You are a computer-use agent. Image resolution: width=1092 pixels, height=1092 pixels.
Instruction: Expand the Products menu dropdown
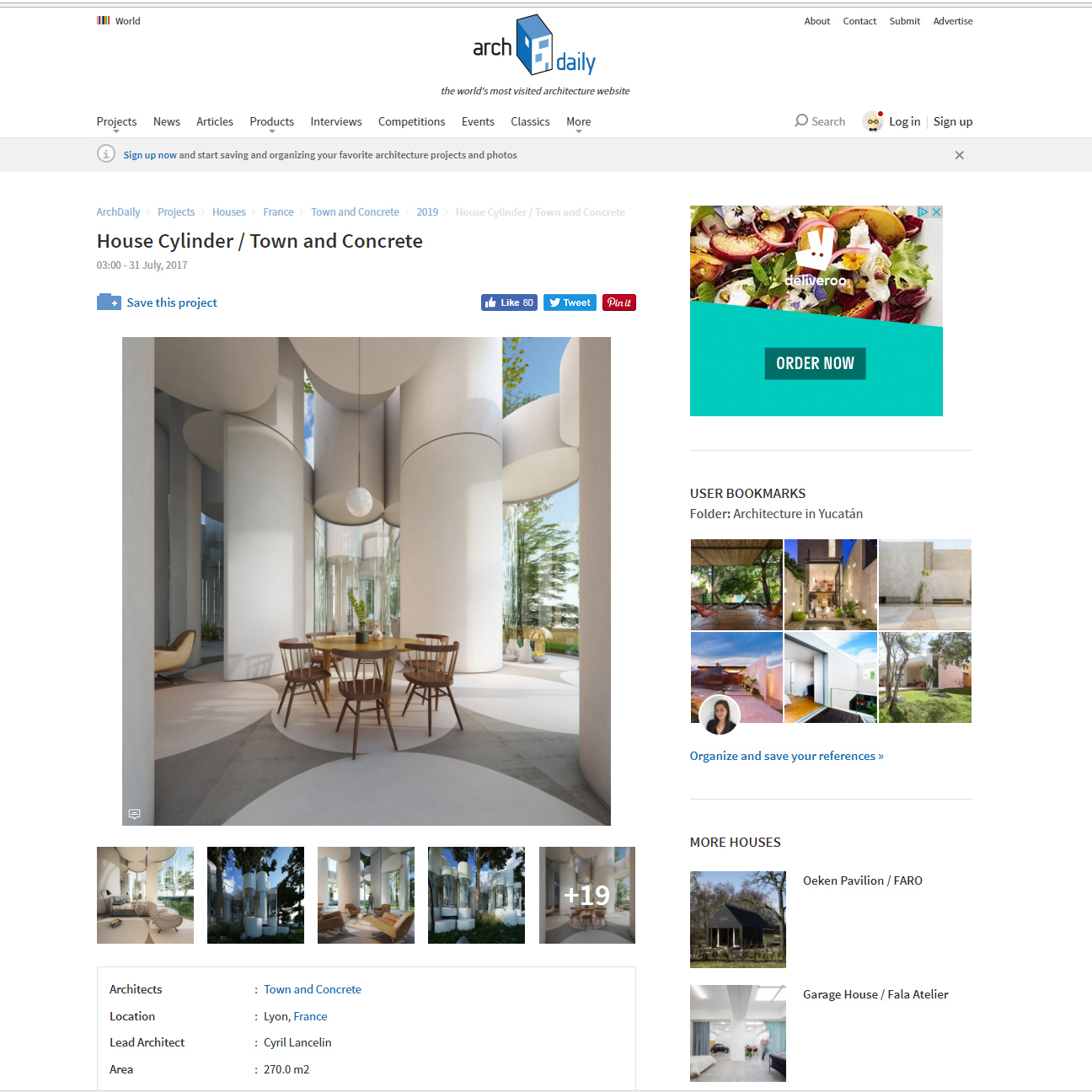pos(271,124)
